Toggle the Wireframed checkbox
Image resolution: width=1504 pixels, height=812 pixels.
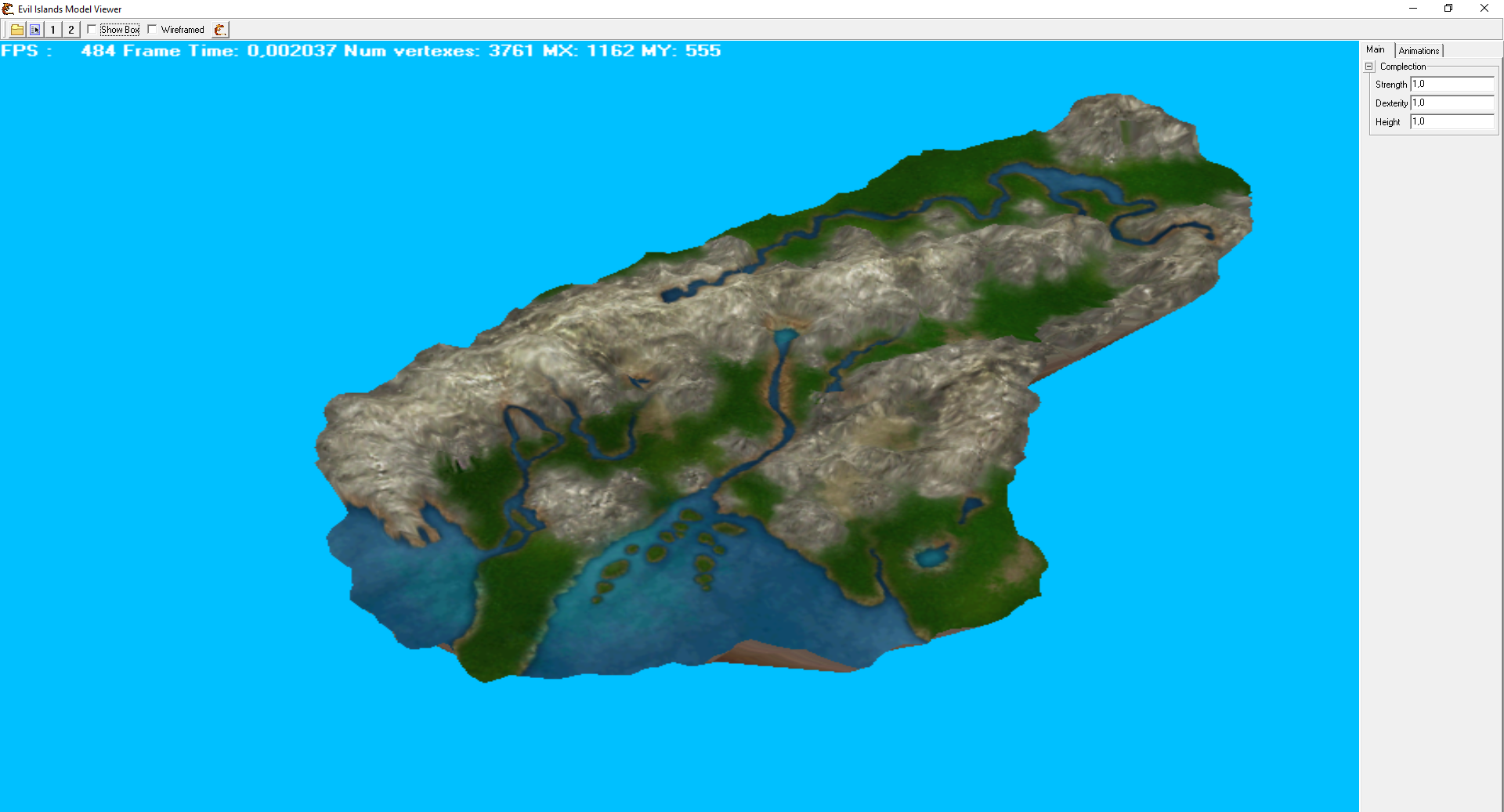153,30
